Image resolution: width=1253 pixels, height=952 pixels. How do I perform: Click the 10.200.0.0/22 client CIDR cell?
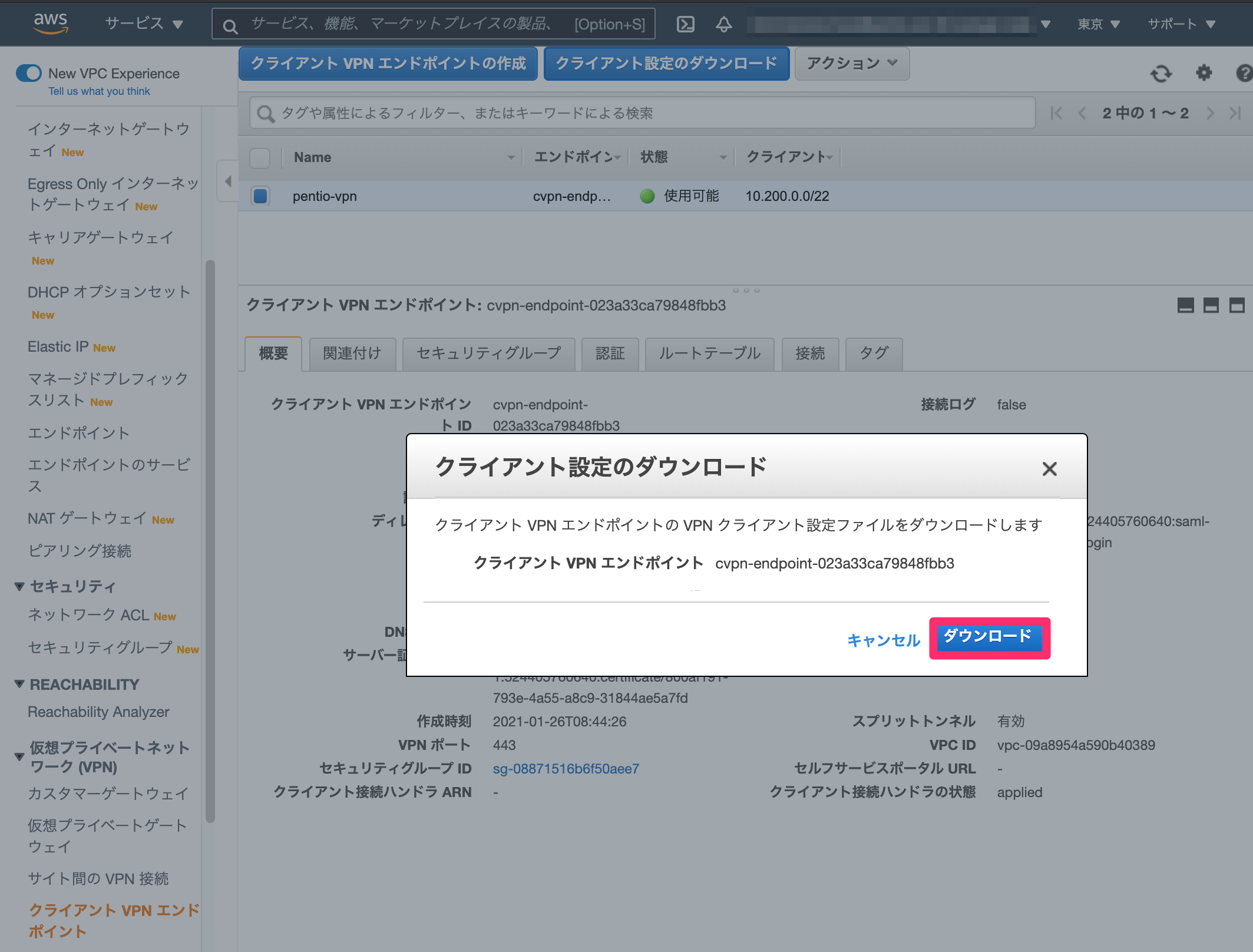click(x=787, y=196)
